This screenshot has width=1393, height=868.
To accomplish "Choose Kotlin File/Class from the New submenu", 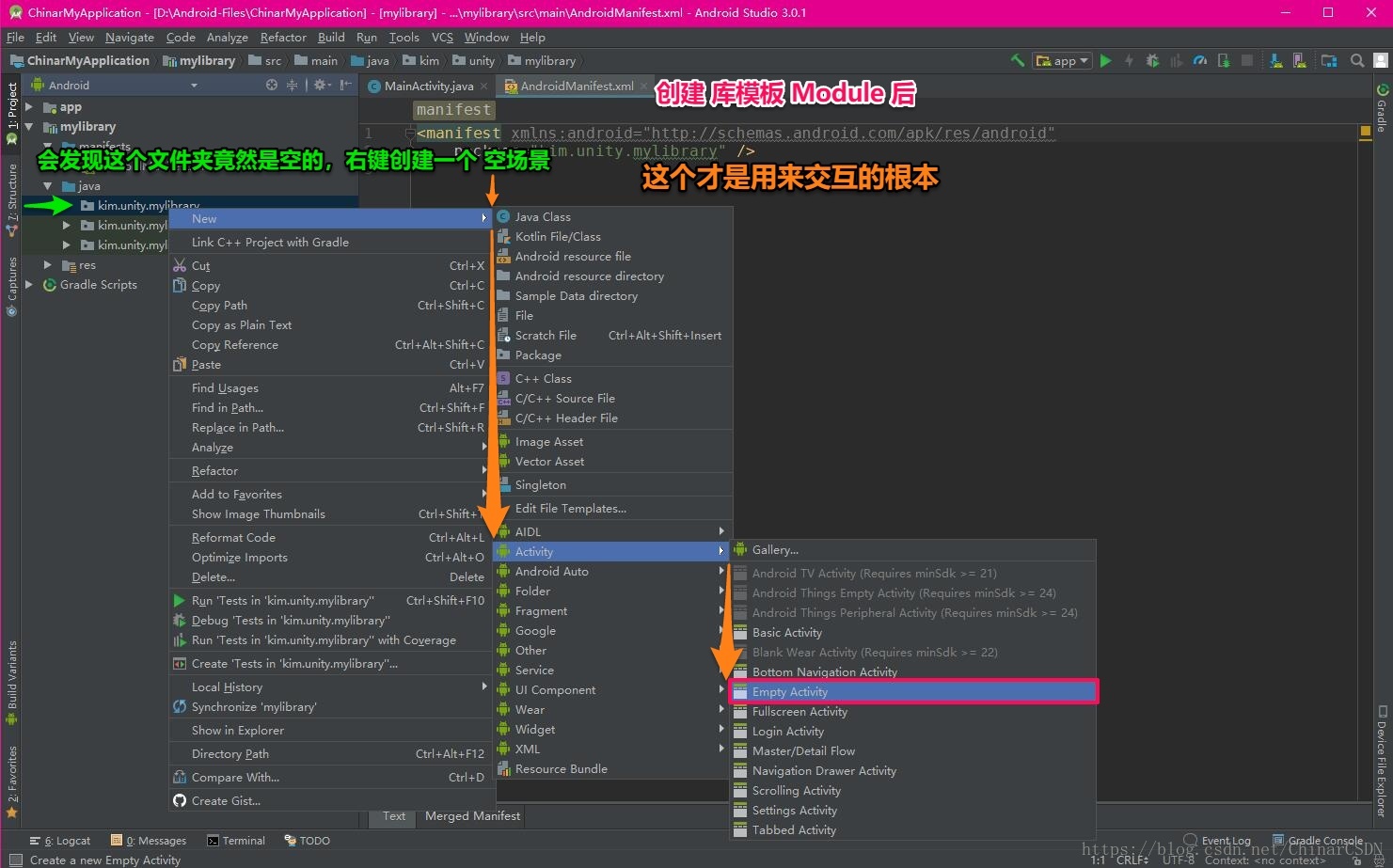I will (612, 237).
